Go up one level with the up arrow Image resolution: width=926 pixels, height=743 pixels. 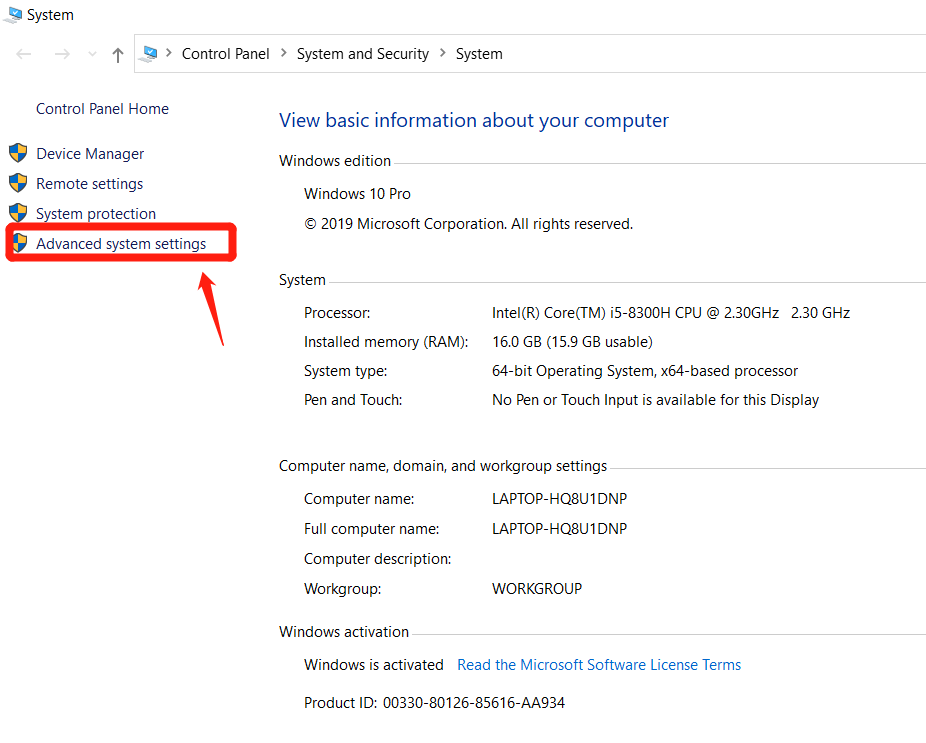coord(118,55)
